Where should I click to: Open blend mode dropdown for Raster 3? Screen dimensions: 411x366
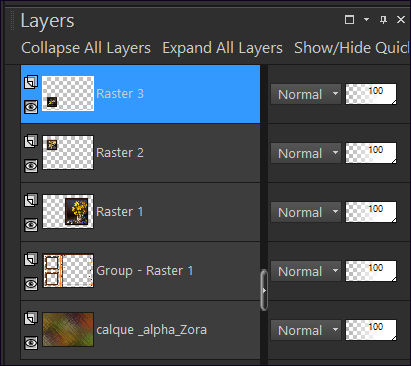[306, 94]
